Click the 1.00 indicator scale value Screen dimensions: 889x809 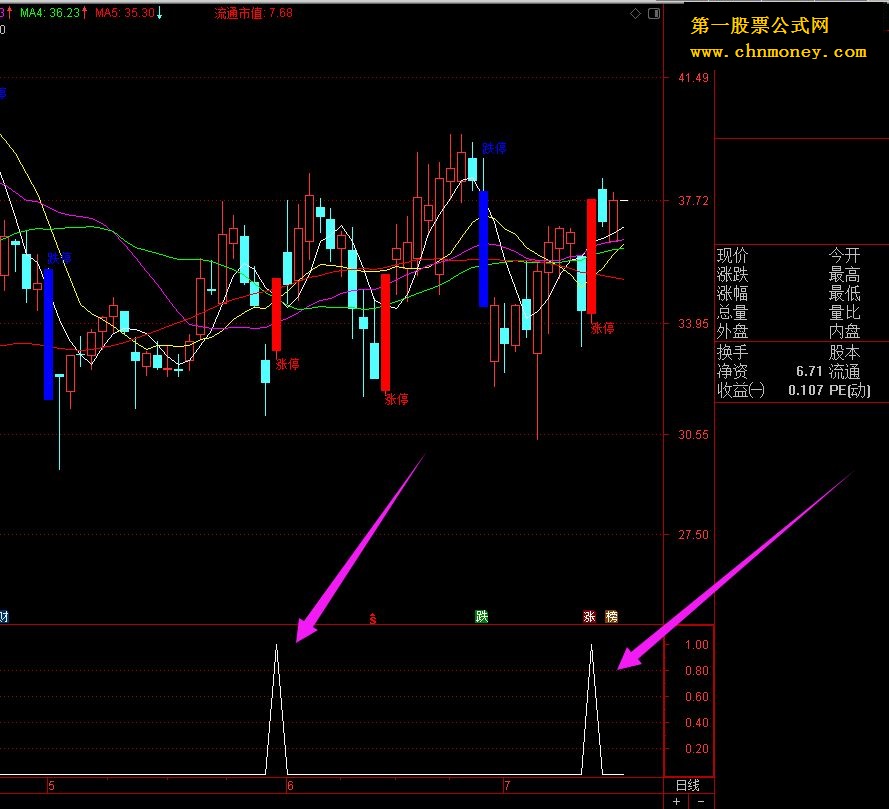tap(697, 645)
